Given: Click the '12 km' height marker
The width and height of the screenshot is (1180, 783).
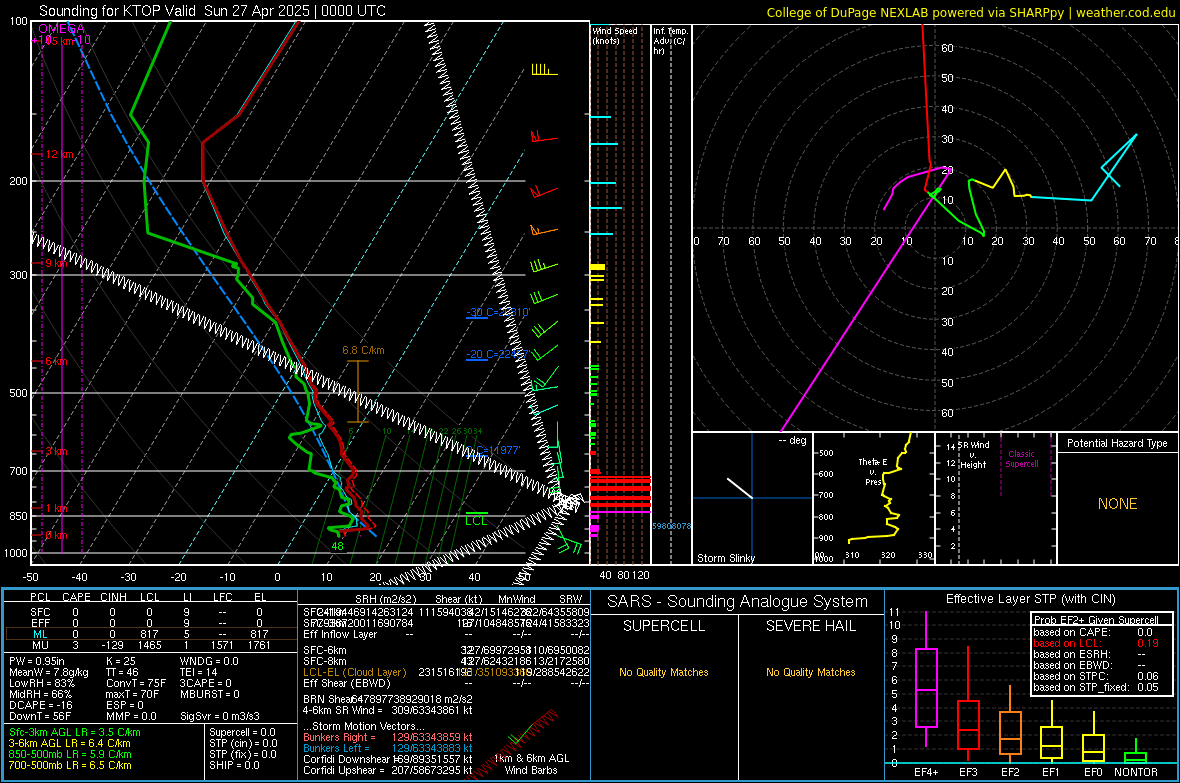Looking at the screenshot, I should [x=59, y=154].
